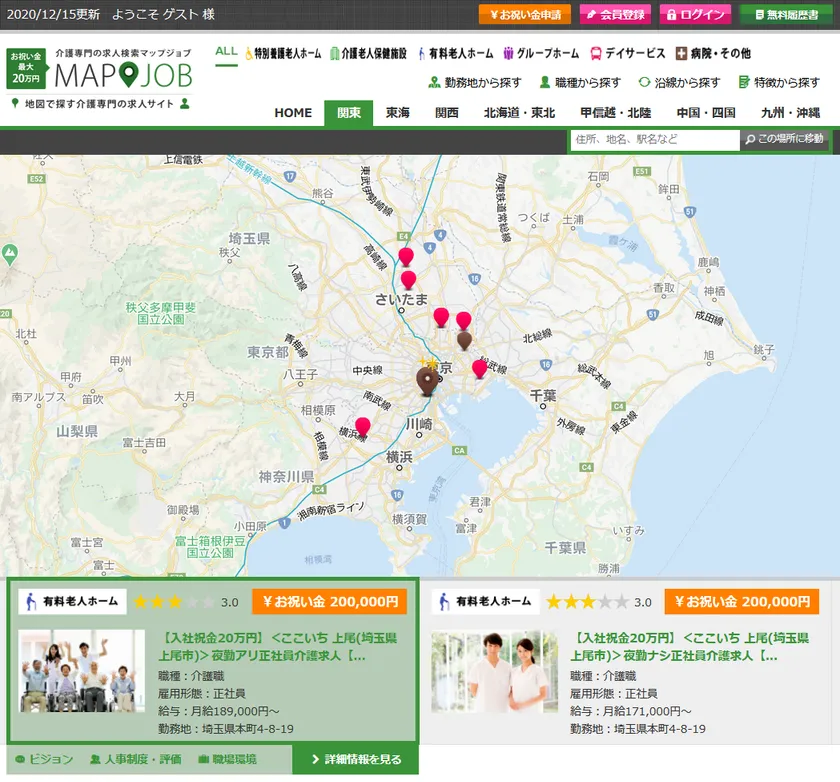Viewport: 840px width, 782px height.
Task: Toggle the 介護老人保健施設 facility filter
Action: 368,53
